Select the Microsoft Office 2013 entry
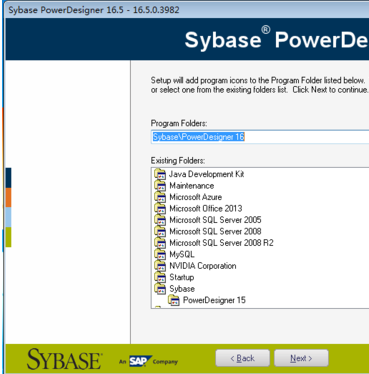369x374 pixels. click(x=206, y=209)
